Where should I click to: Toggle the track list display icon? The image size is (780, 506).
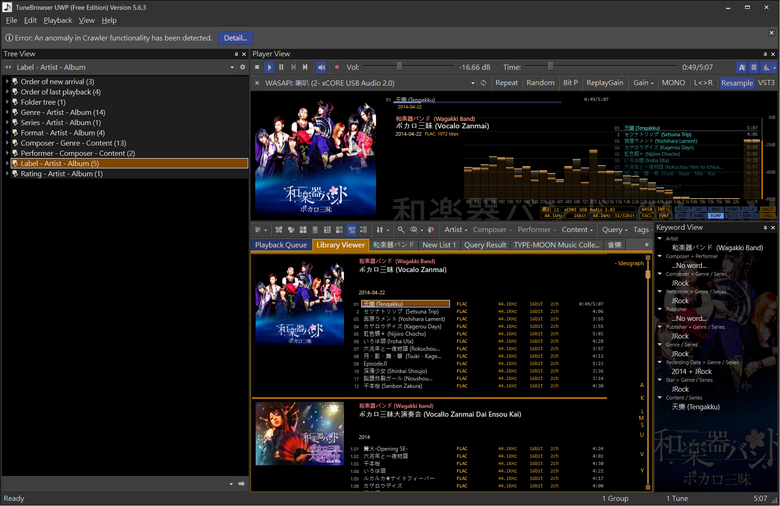pos(754,67)
